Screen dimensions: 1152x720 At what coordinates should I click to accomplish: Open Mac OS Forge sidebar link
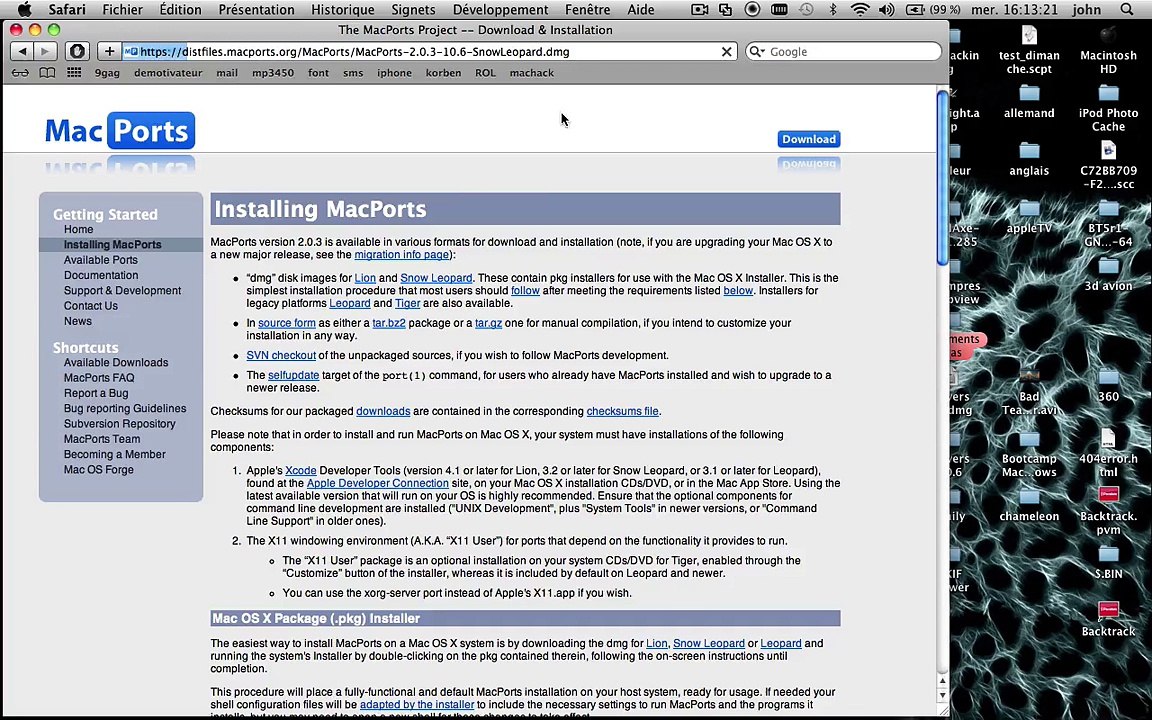point(98,469)
